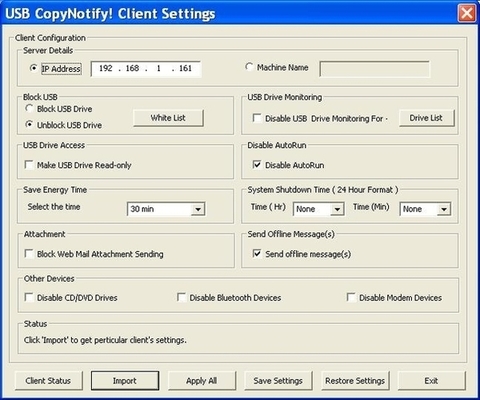480x400 pixels.
Task: Open the White List button
Action: [168, 118]
